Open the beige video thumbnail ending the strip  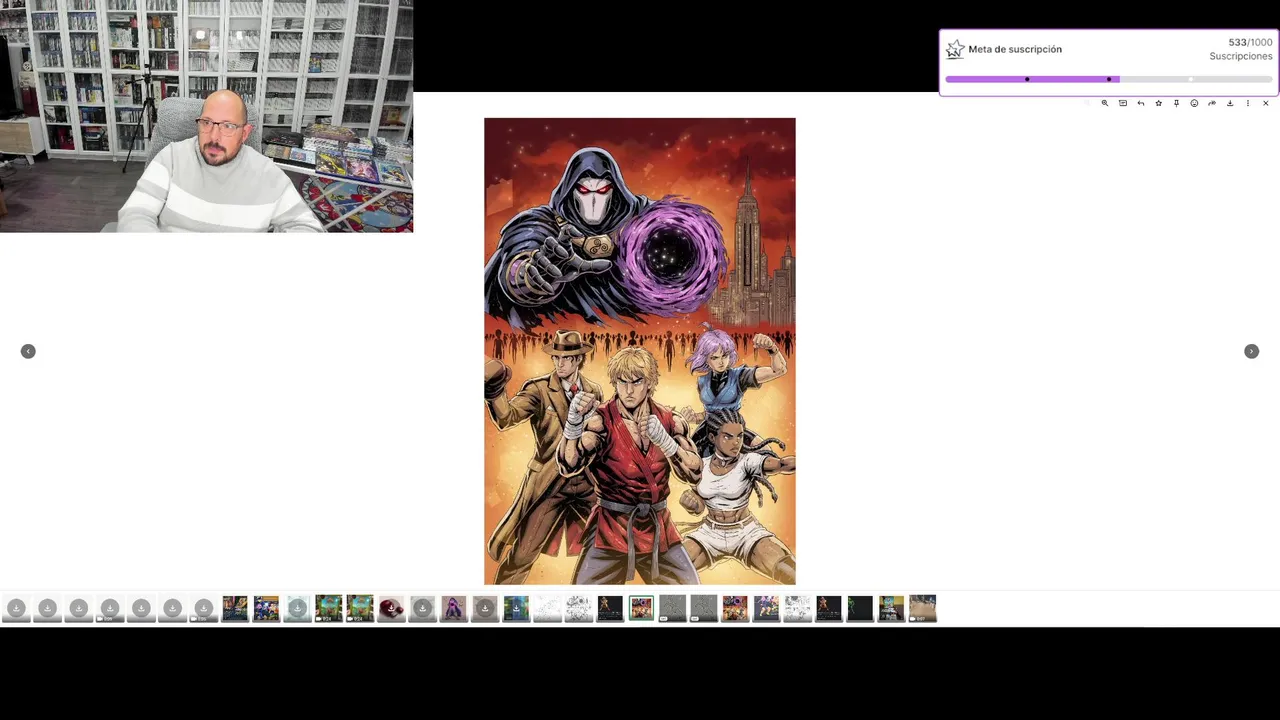tap(922, 608)
